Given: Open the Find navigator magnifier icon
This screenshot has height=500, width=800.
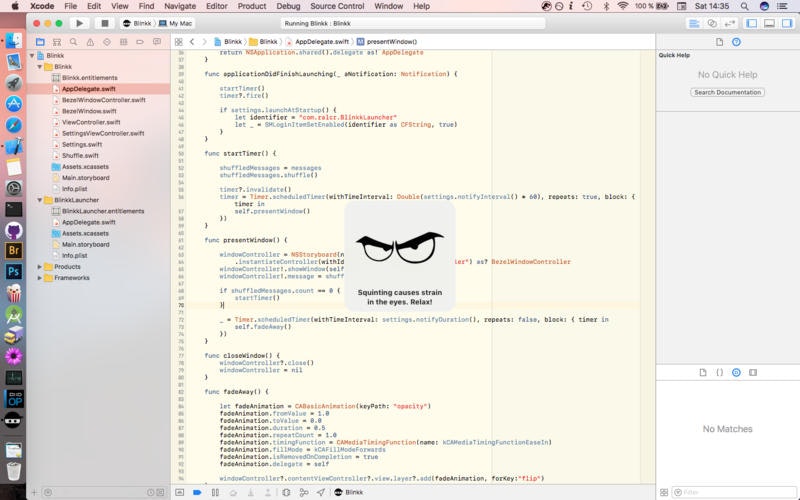Looking at the screenshot, I should point(73,42).
